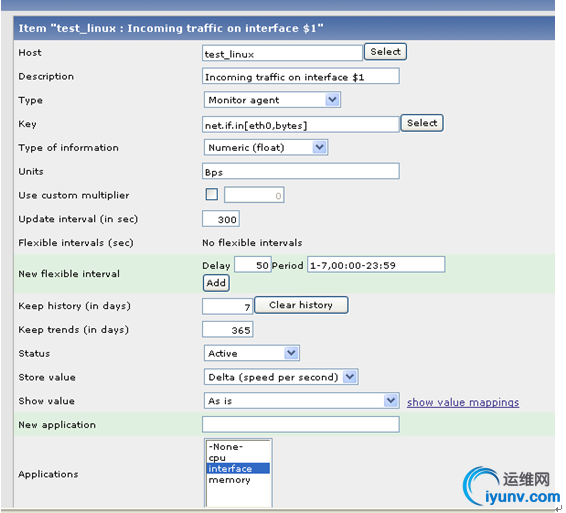Click the Select button next to Key
The width and height of the screenshot is (566, 513).
point(422,123)
